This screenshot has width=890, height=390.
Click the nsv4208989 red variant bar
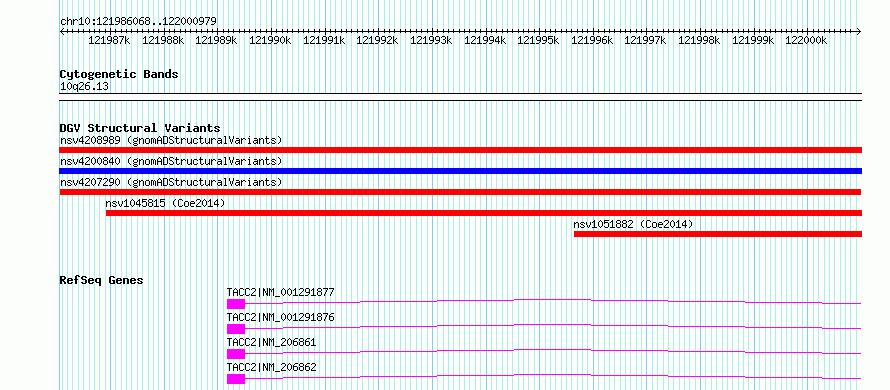click(460, 150)
